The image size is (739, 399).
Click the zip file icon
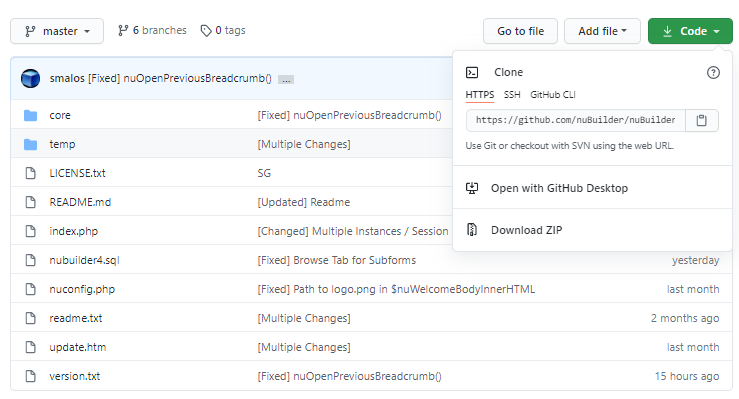pyautogui.click(x=472, y=229)
